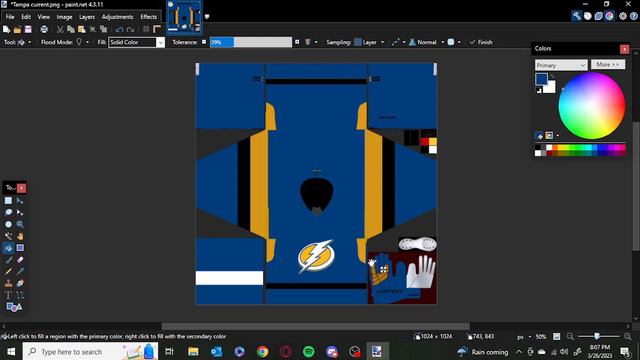Image resolution: width=640 pixels, height=360 pixels.
Task: Click the Save floppy disk icon
Action: click(28, 29)
